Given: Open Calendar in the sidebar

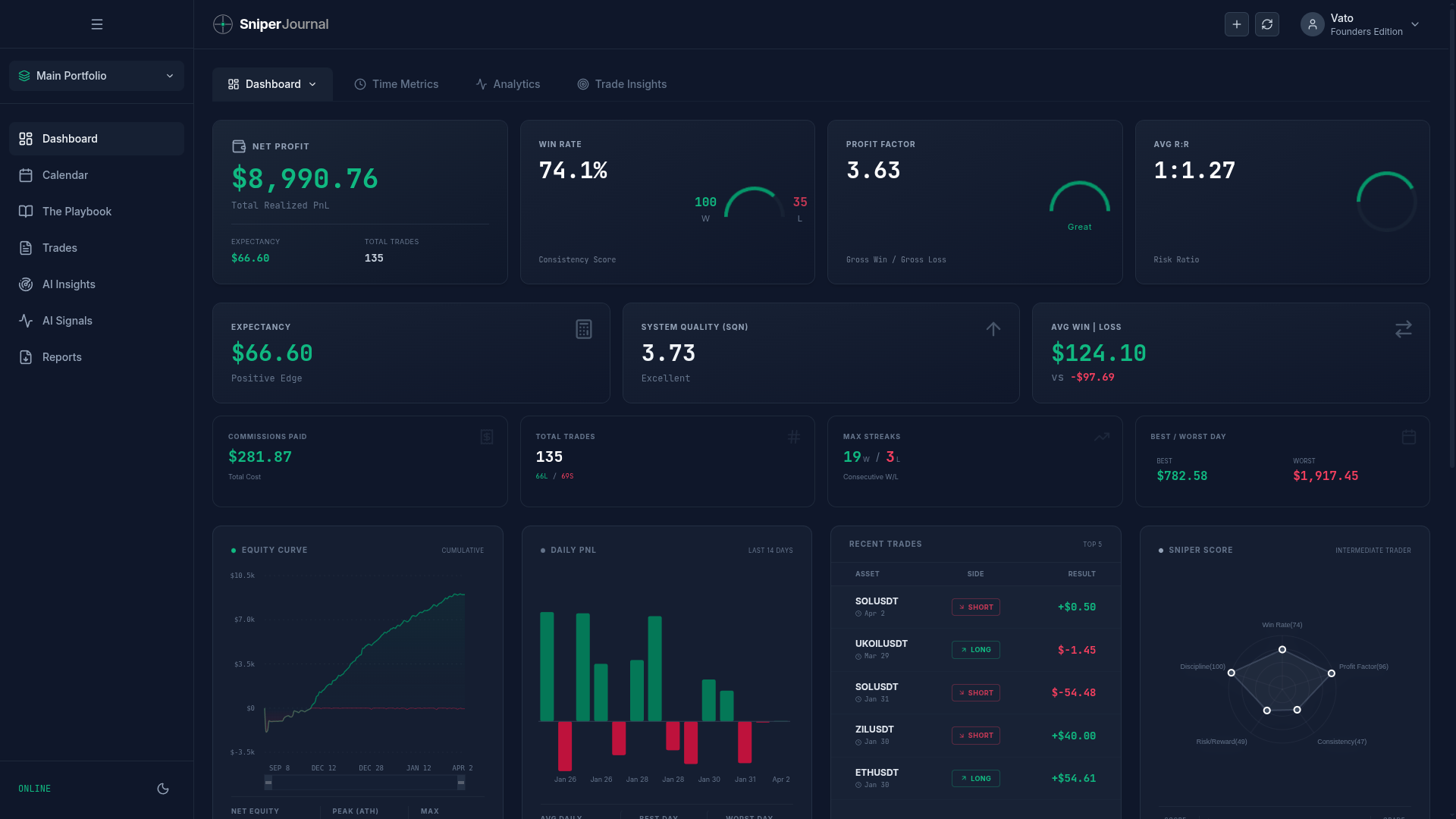Looking at the screenshot, I should point(97,175).
